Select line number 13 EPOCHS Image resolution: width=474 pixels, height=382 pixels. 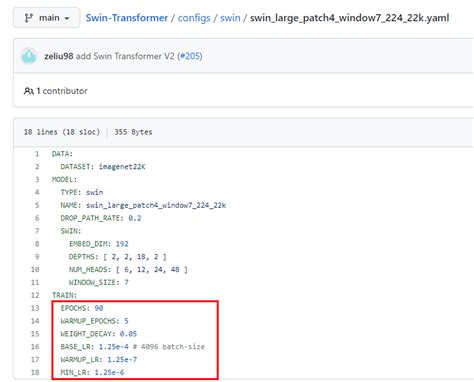35,308
